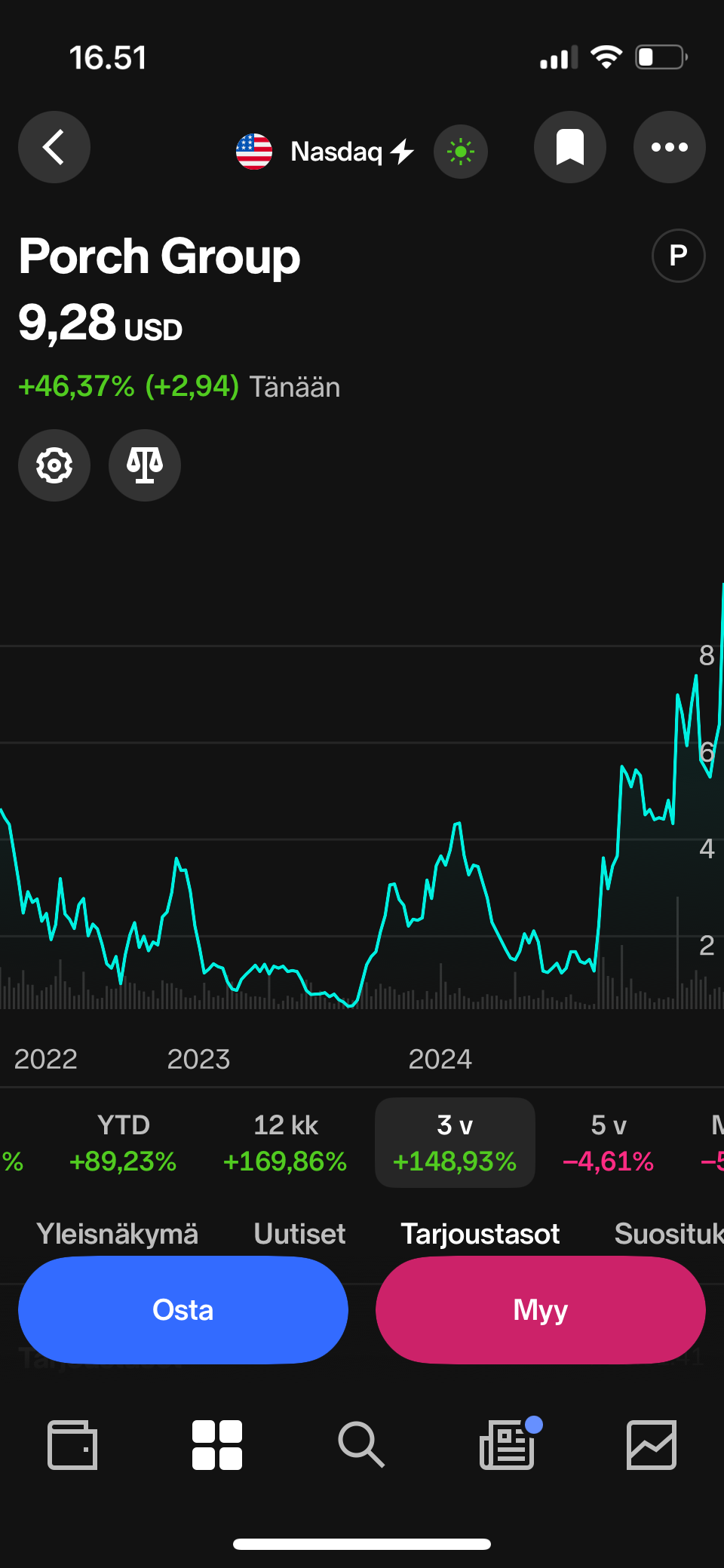Open the wallet portfolio tab

pos(72,1444)
